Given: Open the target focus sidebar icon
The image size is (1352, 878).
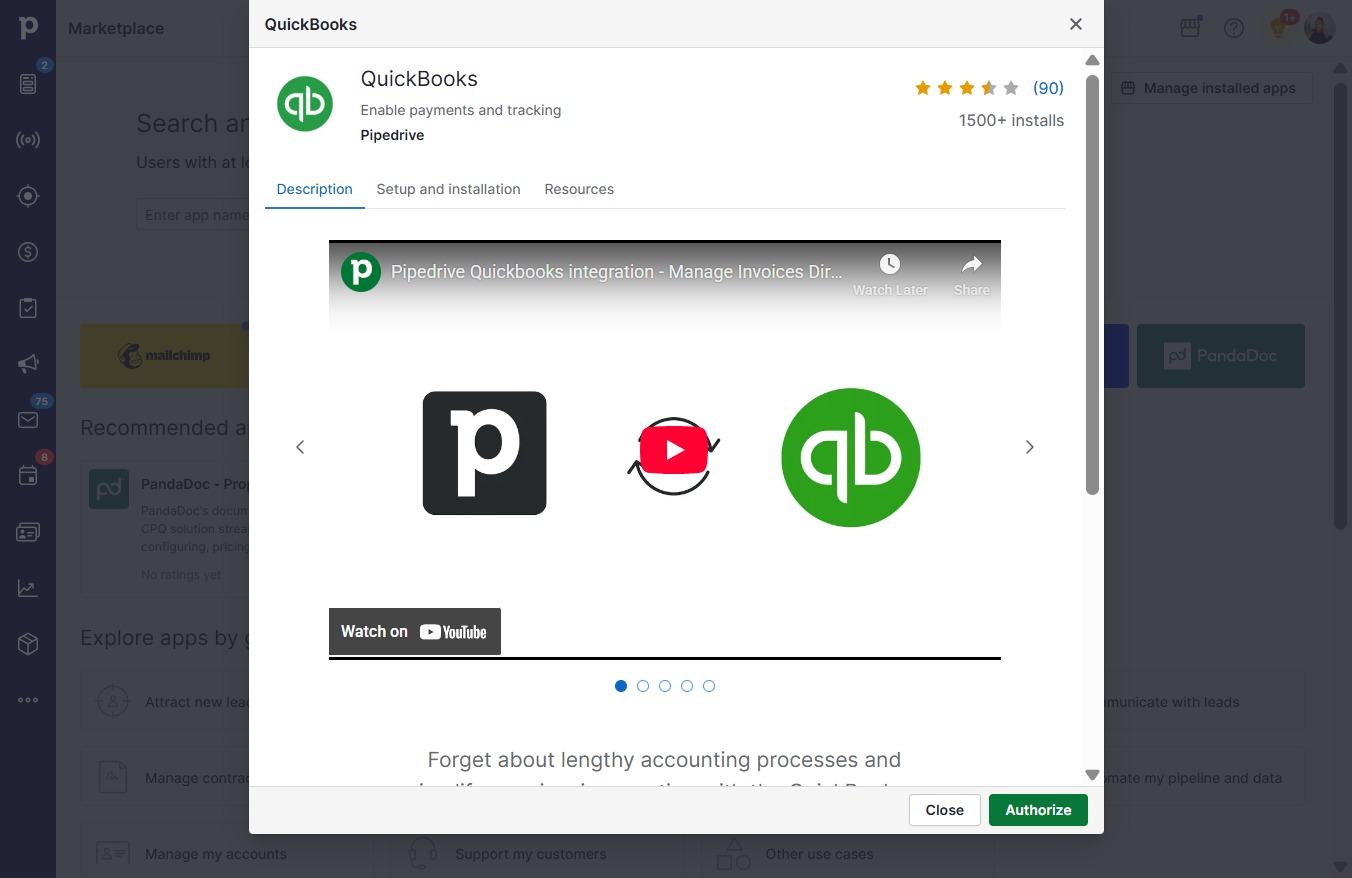Looking at the screenshot, I should pos(28,196).
